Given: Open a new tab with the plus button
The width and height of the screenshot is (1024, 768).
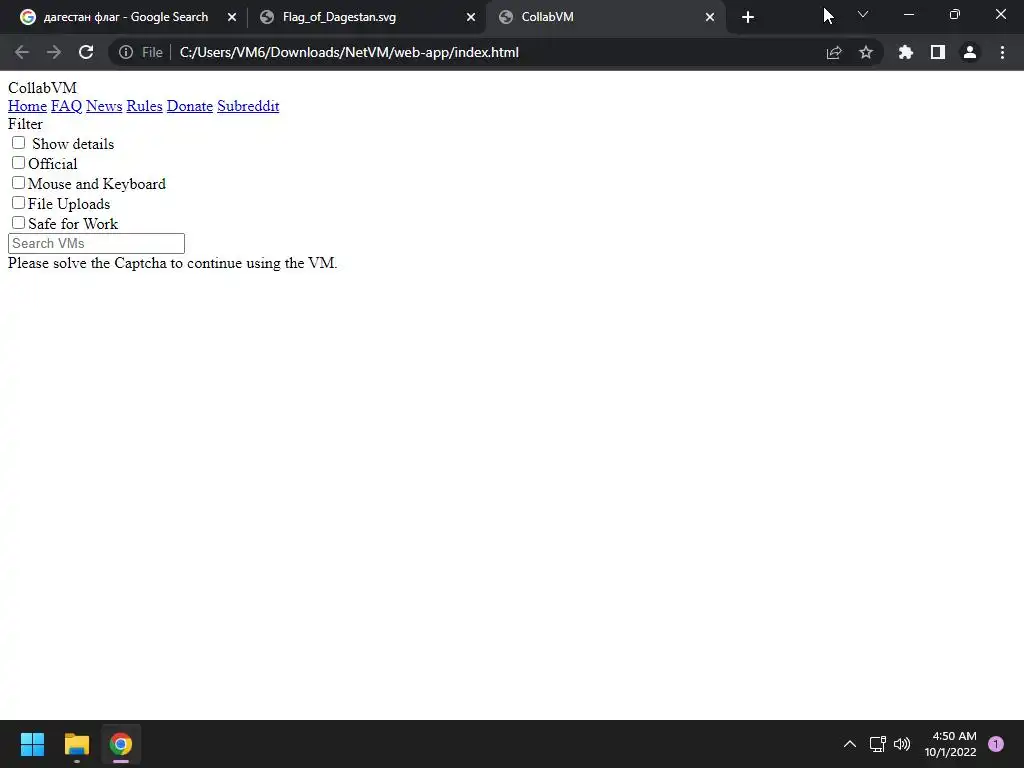Looking at the screenshot, I should coord(748,17).
